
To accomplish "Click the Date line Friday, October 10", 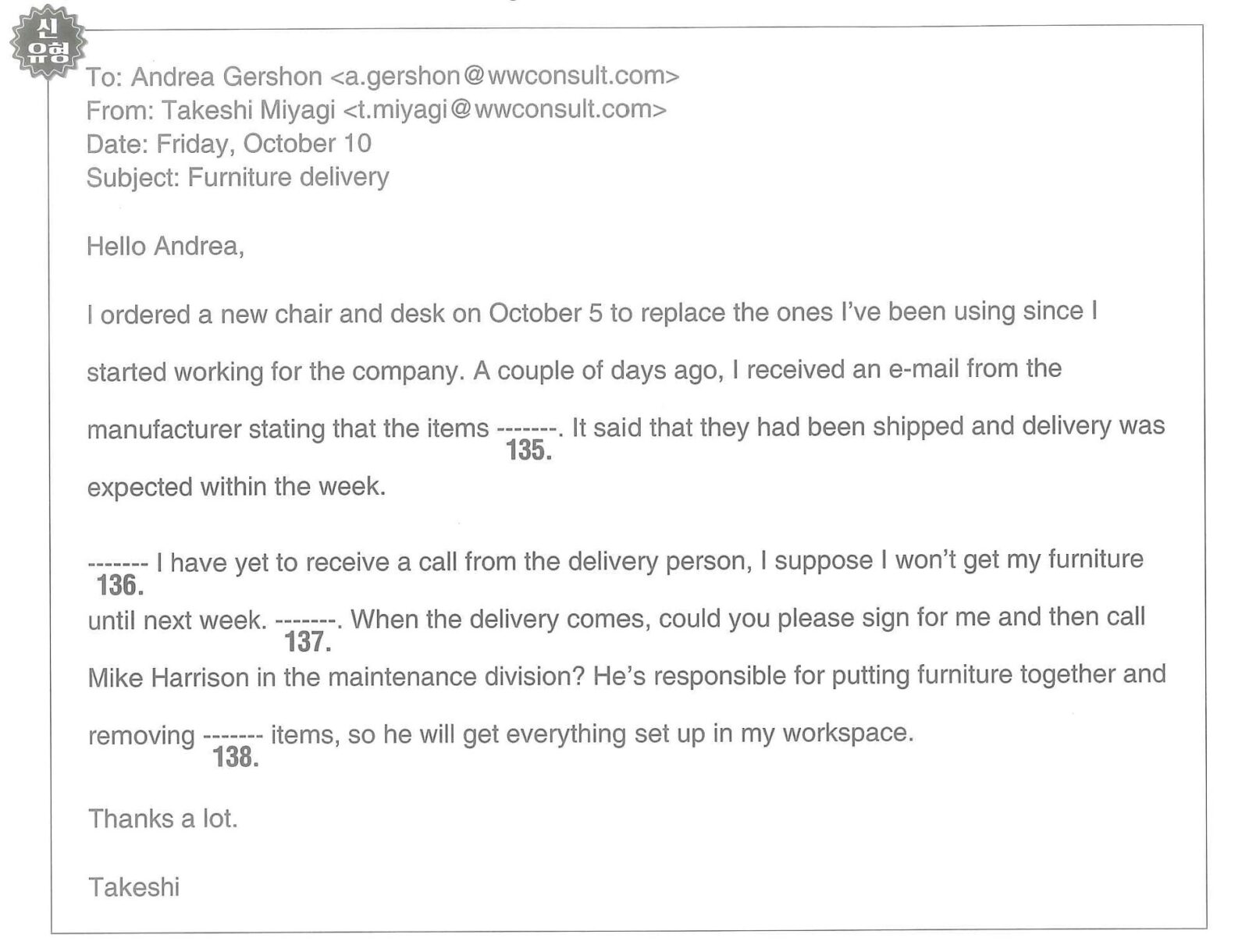I will (229, 144).
